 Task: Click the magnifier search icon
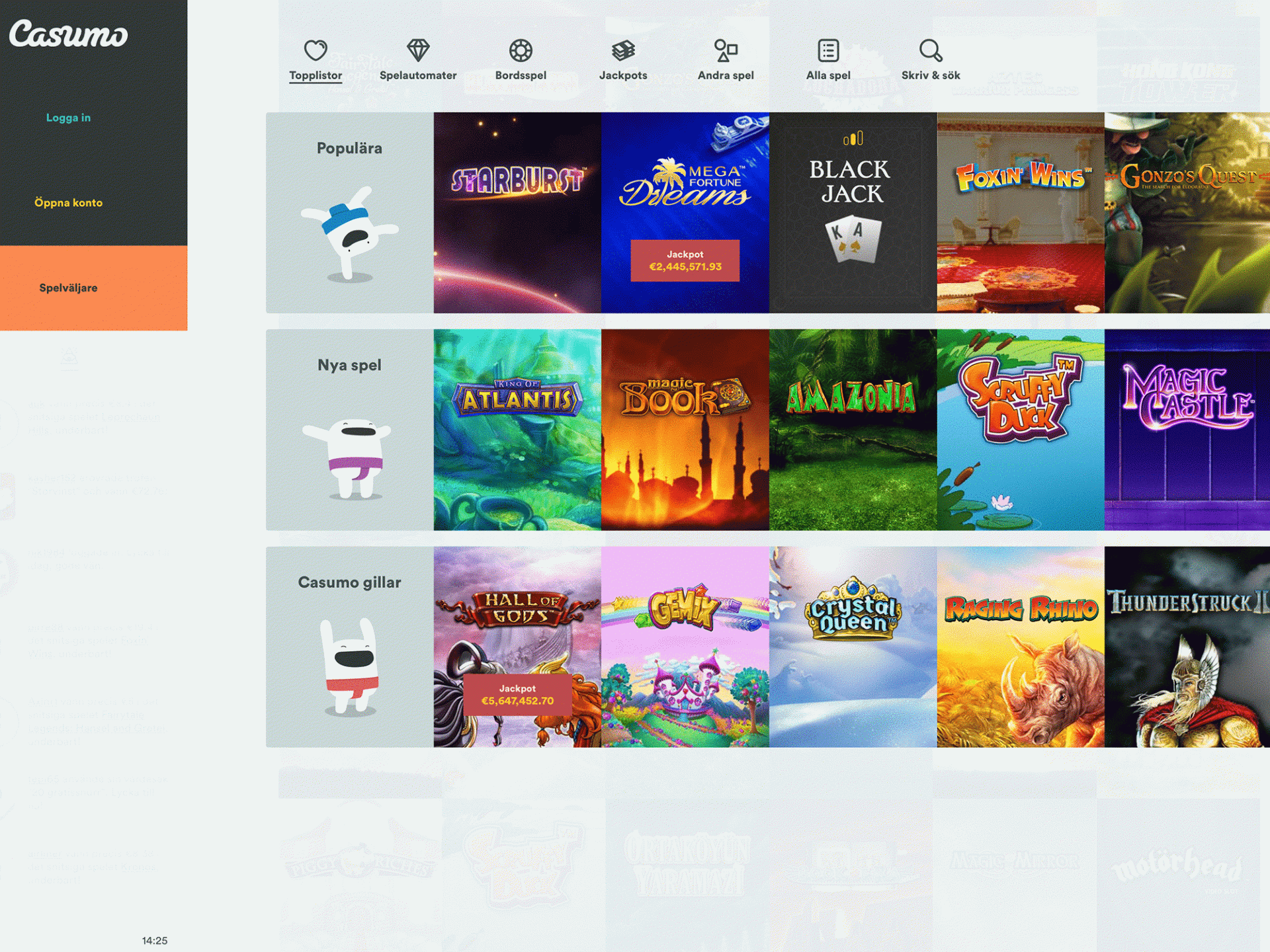pyautogui.click(x=931, y=50)
